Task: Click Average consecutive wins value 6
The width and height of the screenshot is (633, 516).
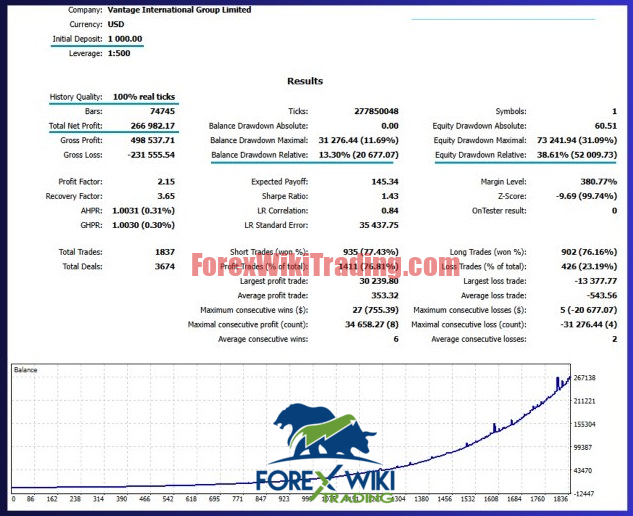Action: [x=396, y=339]
